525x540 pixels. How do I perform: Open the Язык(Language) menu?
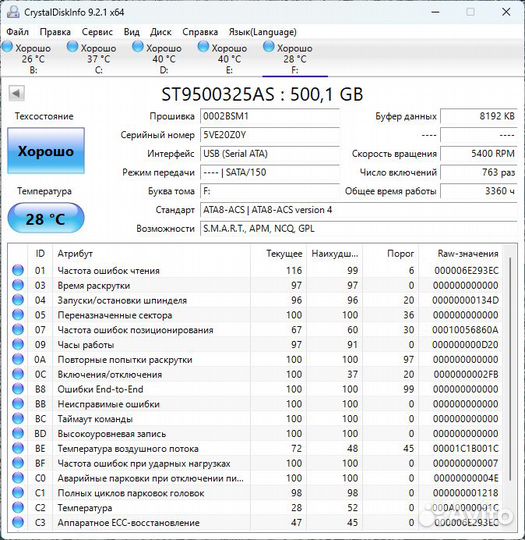tap(262, 32)
